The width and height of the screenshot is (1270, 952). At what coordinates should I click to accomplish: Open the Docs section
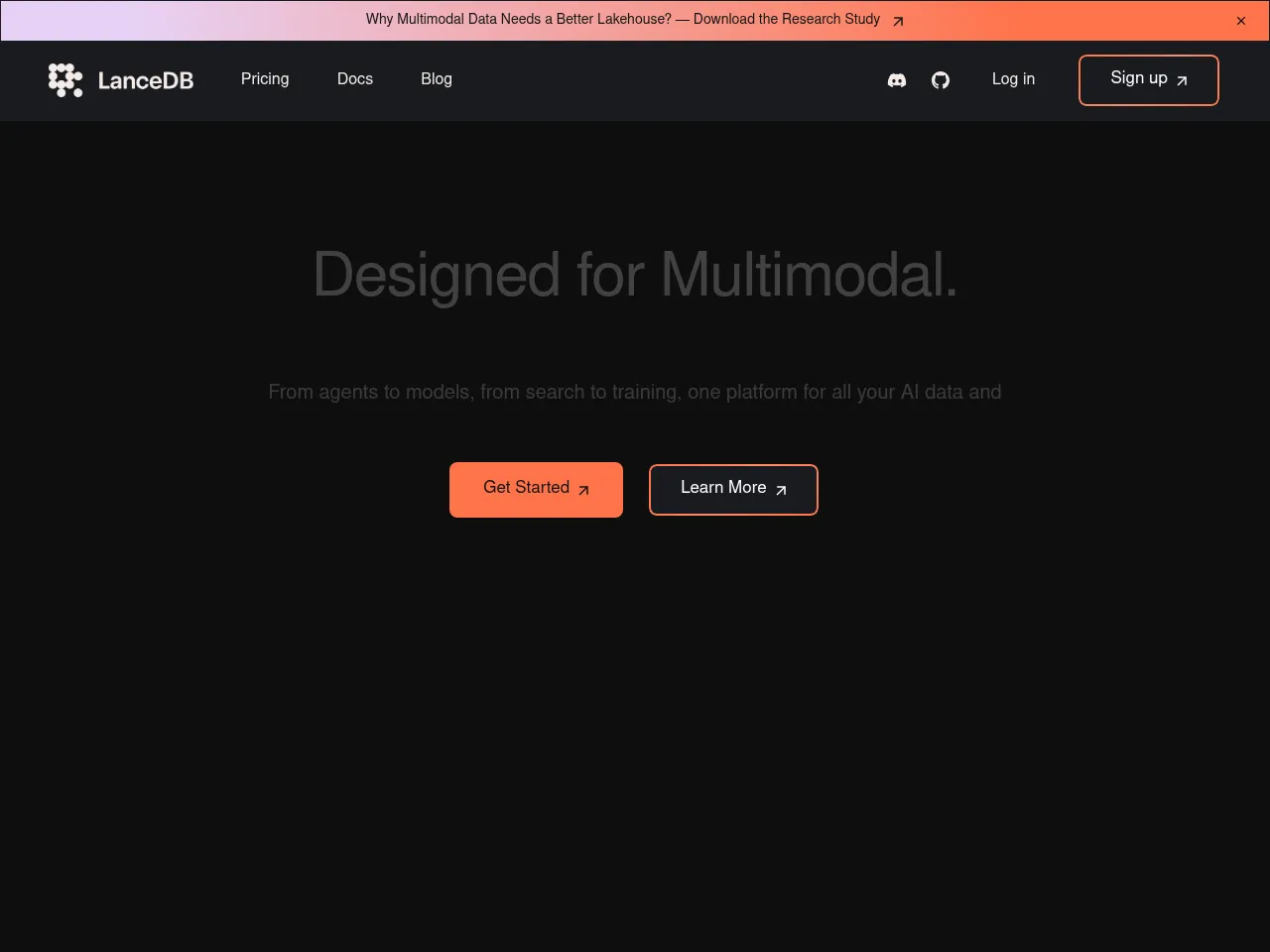[x=354, y=80]
